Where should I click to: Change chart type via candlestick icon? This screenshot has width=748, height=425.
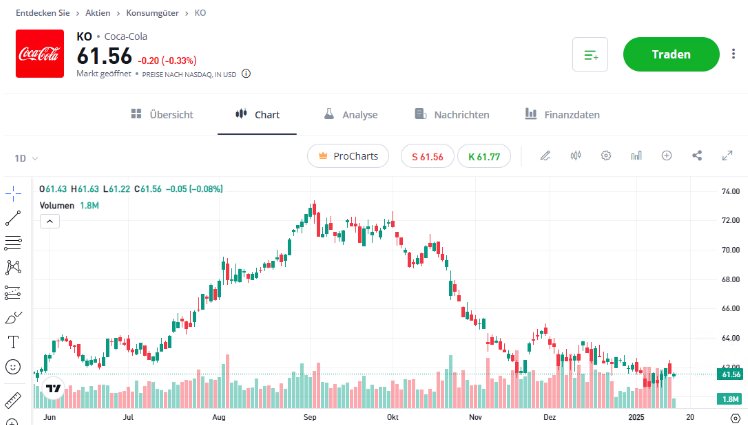click(576, 155)
